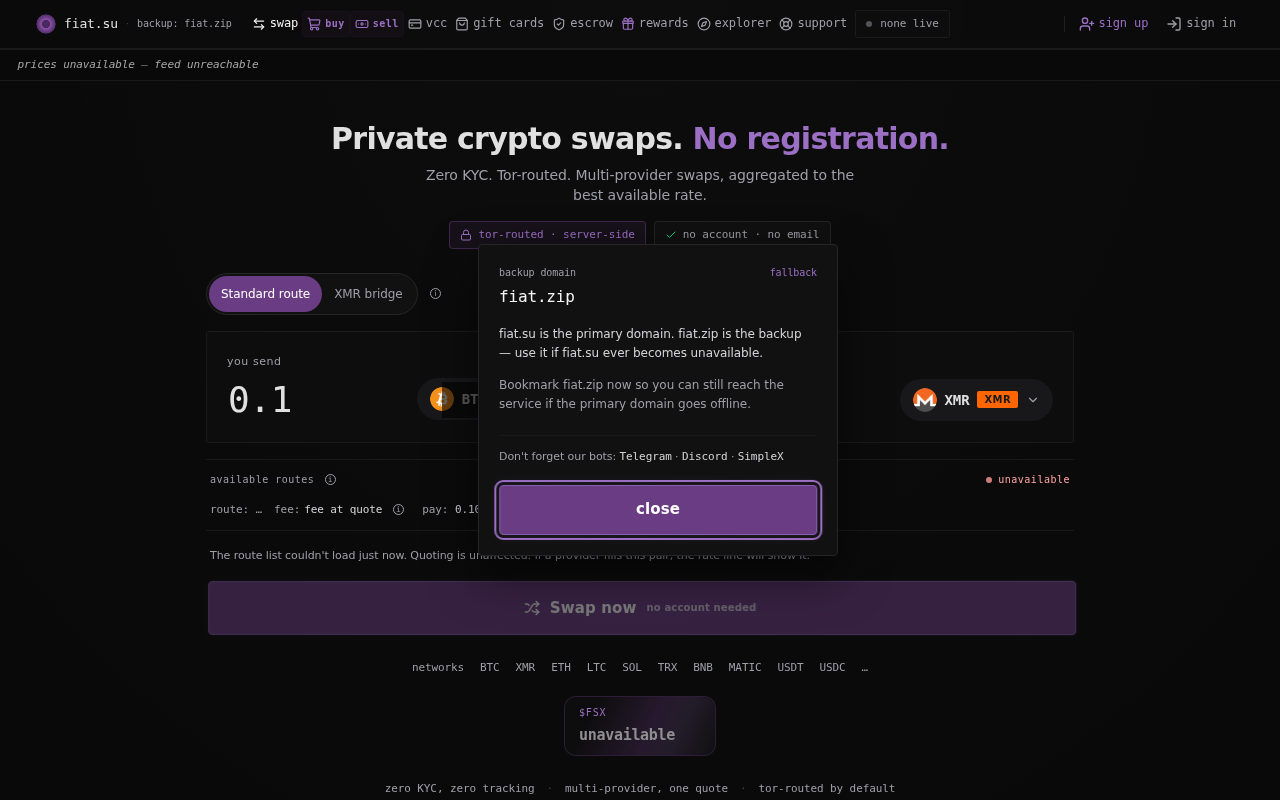The width and height of the screenshot is (1280, 800).
Task: Open the sell menu item
Action: coord(377,24)
